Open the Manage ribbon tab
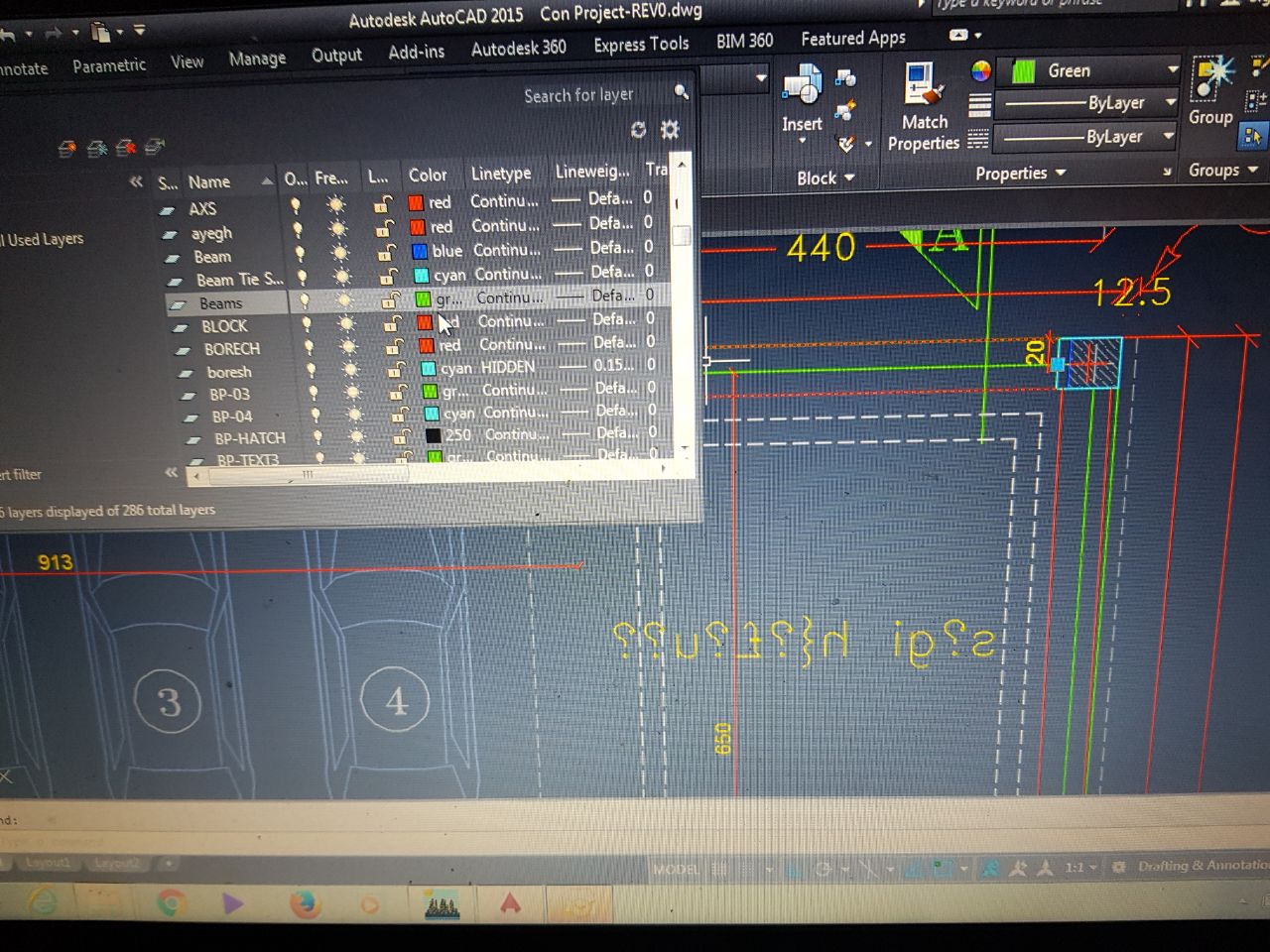The width and height of the screenshot is (1270, 952). [x=257, y=59]
